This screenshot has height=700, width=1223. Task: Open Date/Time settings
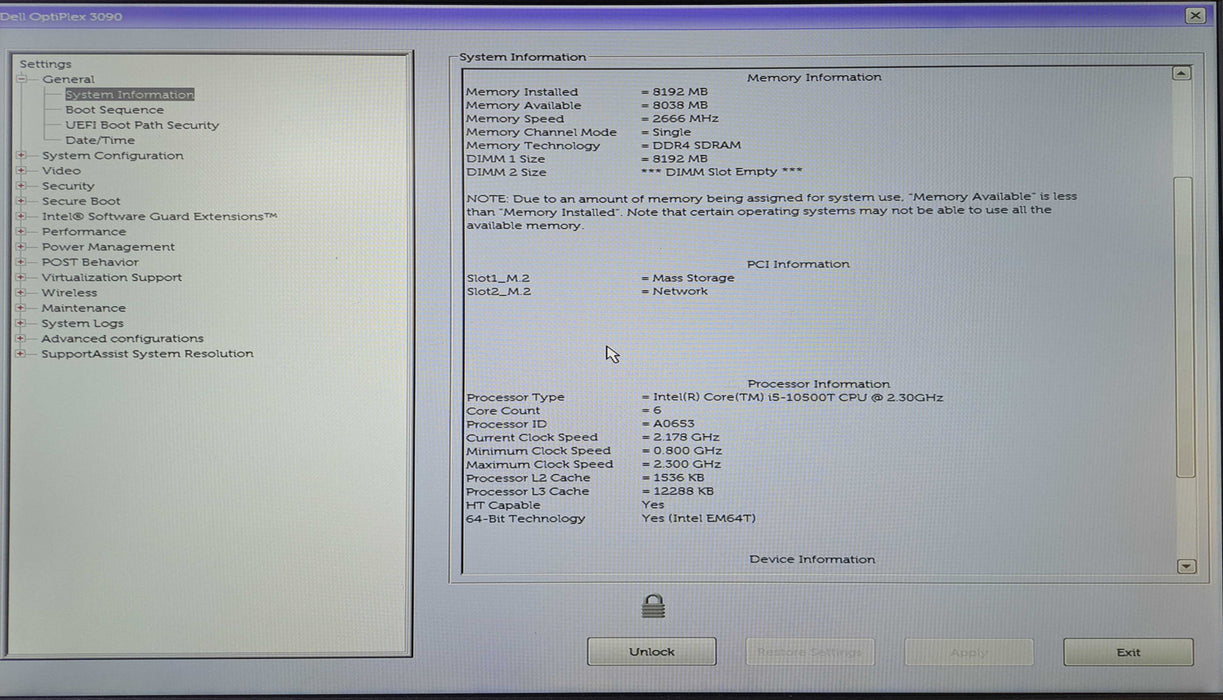pos(100,140)
